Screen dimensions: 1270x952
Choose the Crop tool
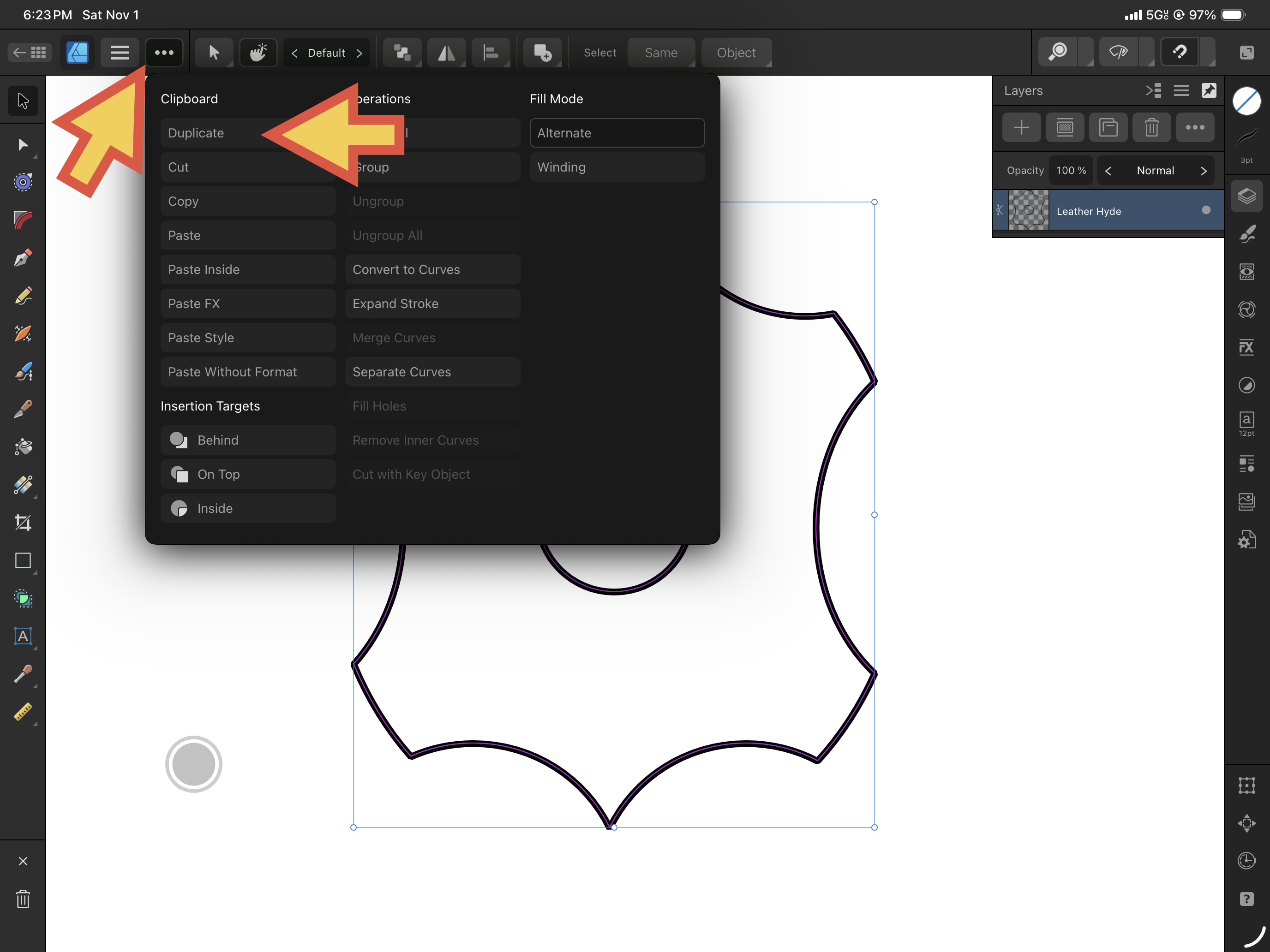tap(23, 523)
